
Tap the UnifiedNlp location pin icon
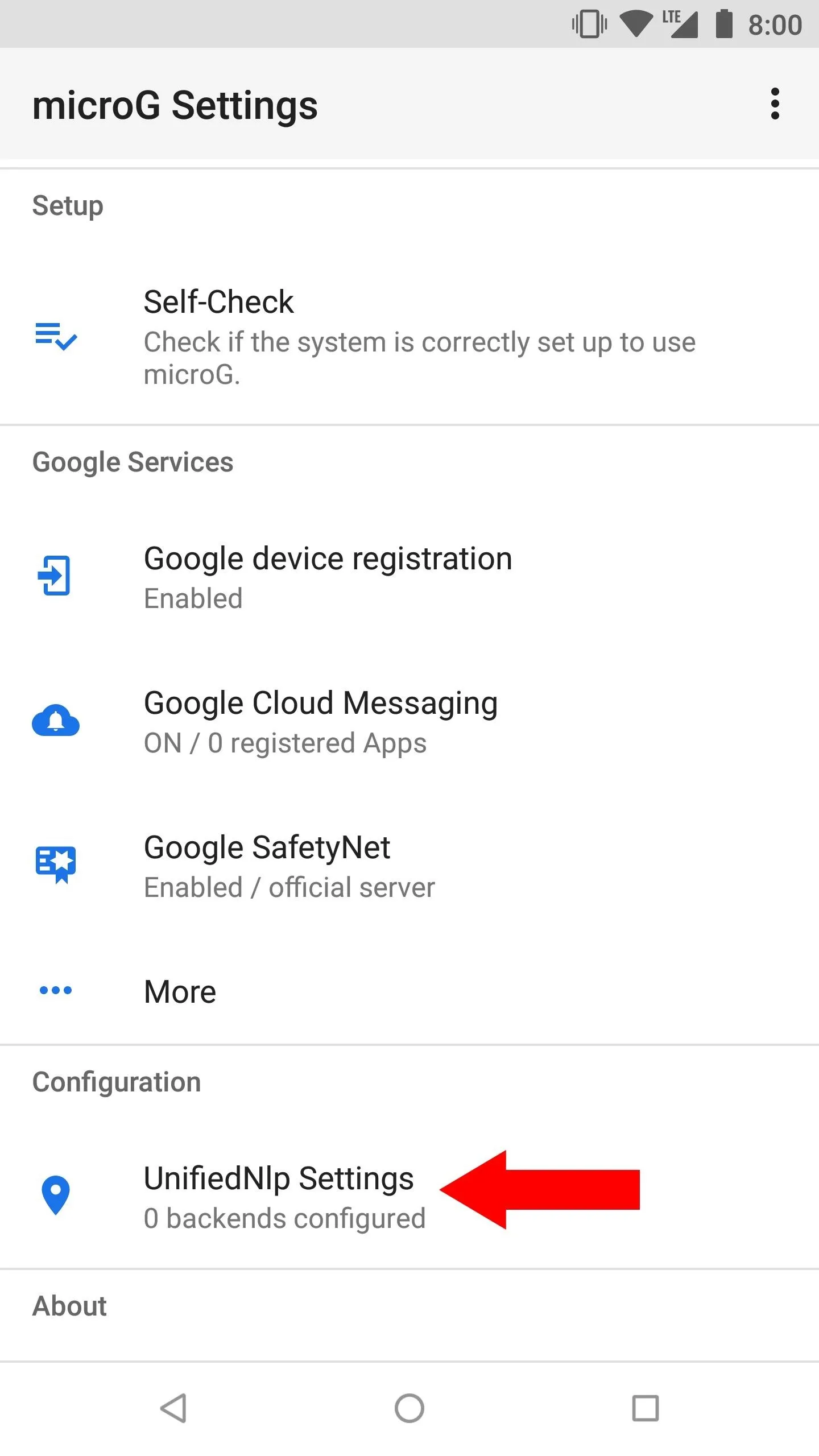click(x=56, y=1194)
